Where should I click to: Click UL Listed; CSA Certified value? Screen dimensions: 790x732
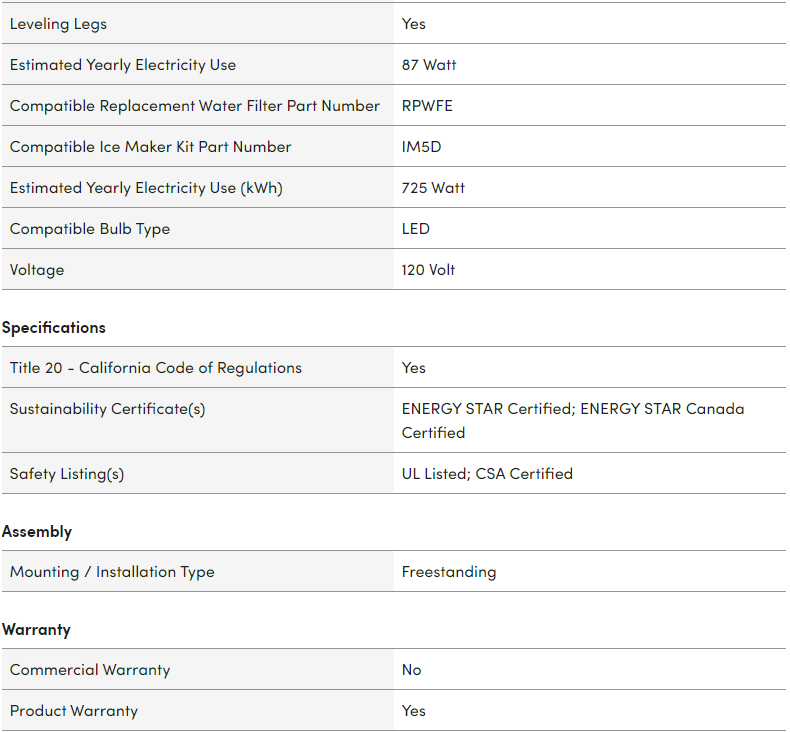[487, 474]
